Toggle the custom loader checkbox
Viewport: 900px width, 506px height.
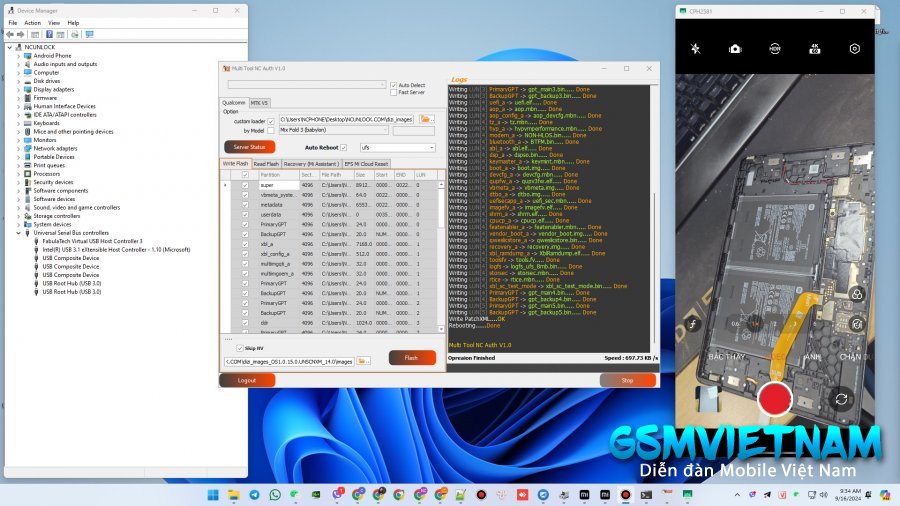coord(271,122)
